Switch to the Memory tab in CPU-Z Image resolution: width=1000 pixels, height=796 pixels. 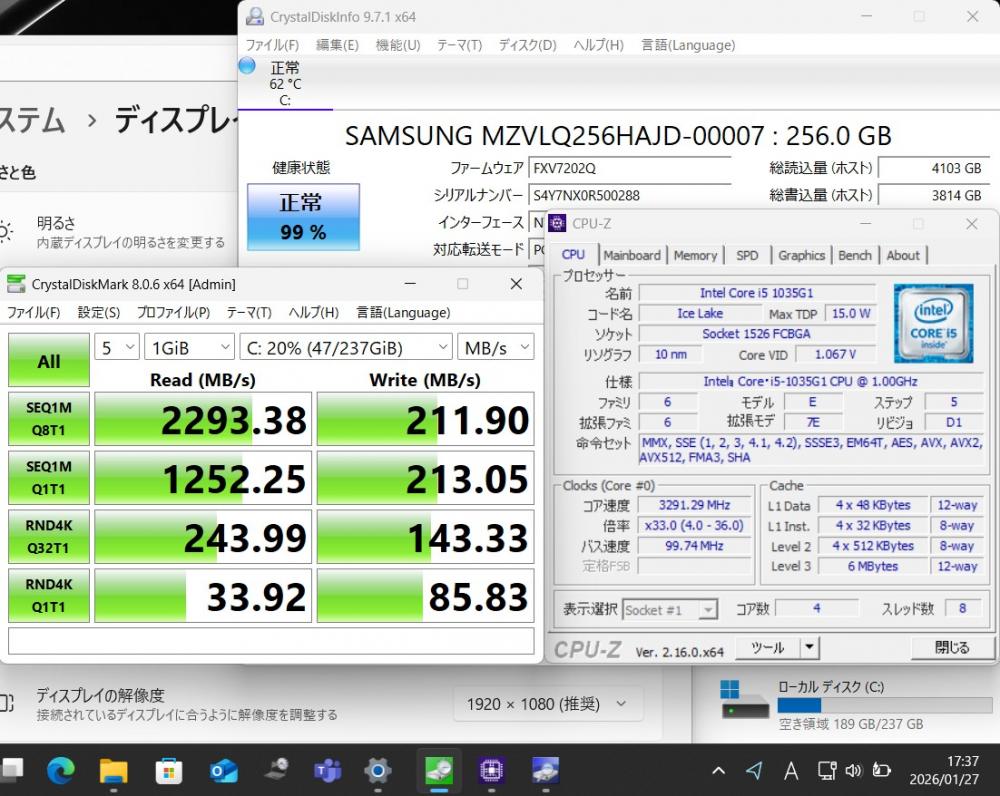[x=695, y=255]
